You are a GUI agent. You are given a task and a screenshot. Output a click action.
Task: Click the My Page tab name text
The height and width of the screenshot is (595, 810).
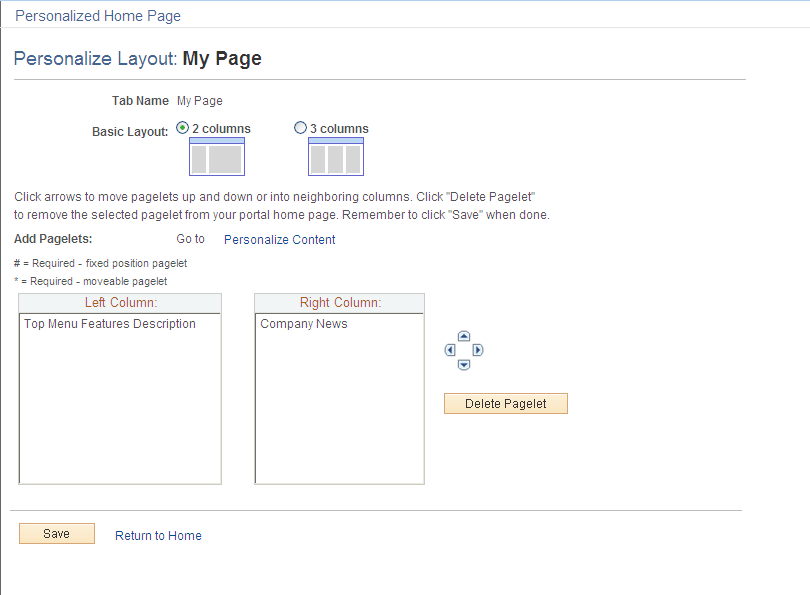click(199, 100)
